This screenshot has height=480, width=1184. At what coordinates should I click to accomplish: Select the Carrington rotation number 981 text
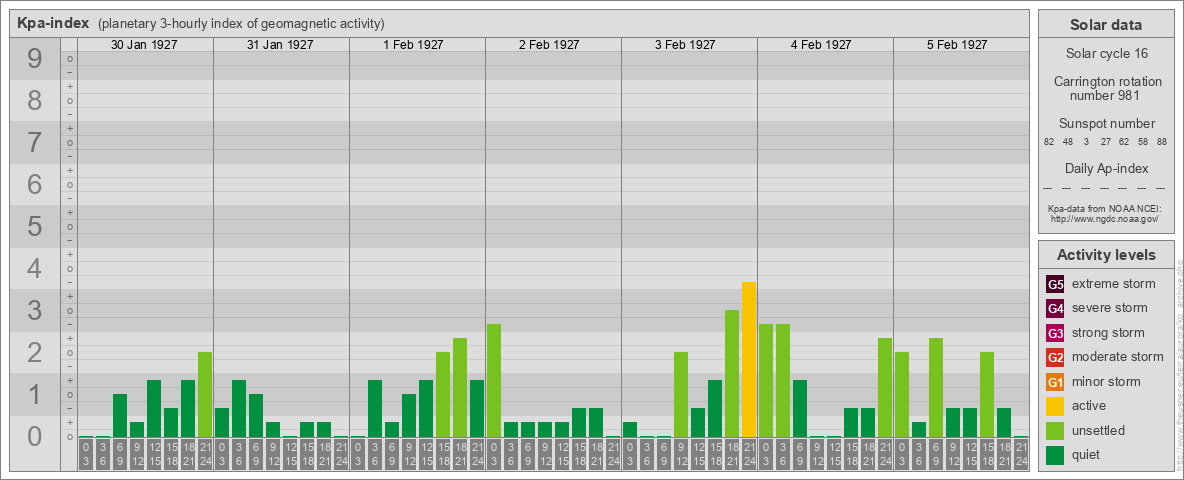coord(1106,88)
